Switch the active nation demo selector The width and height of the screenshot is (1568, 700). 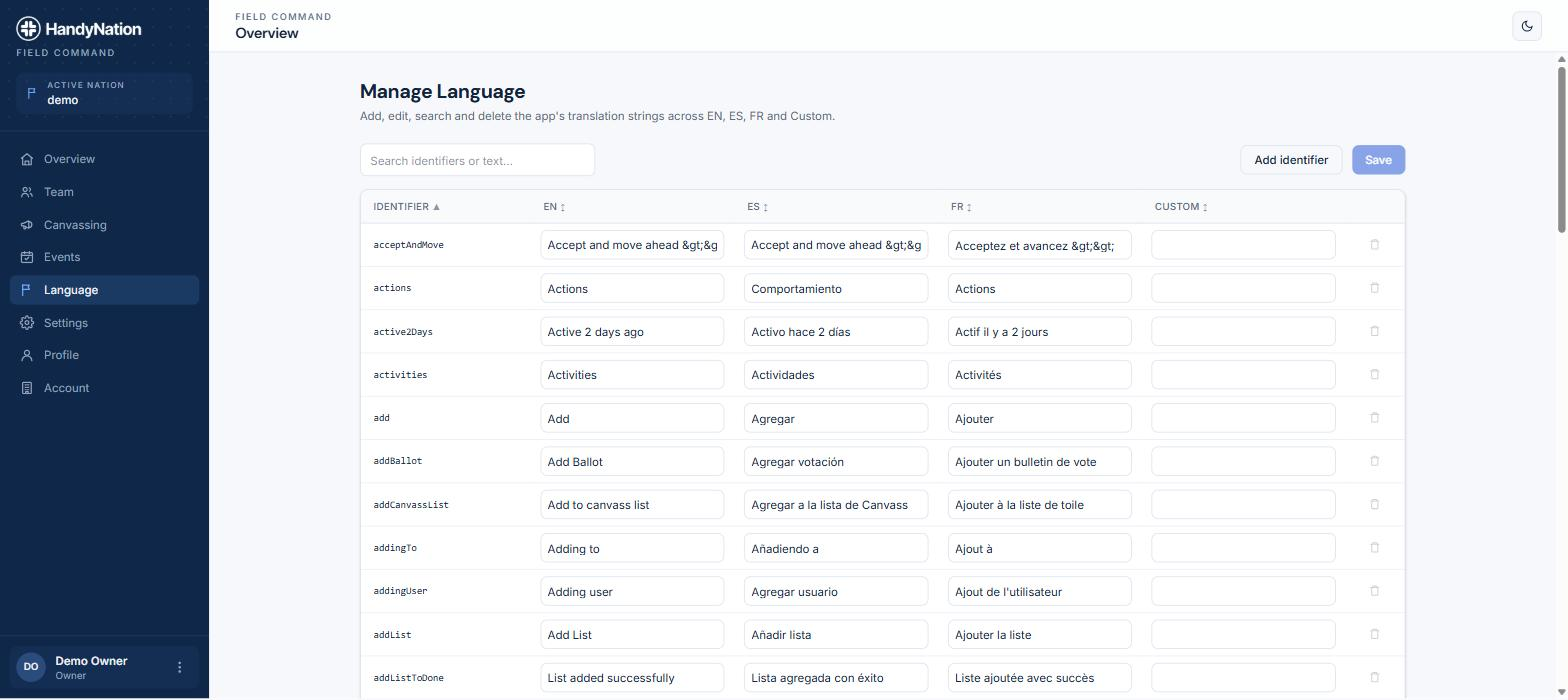coord(104,93)
